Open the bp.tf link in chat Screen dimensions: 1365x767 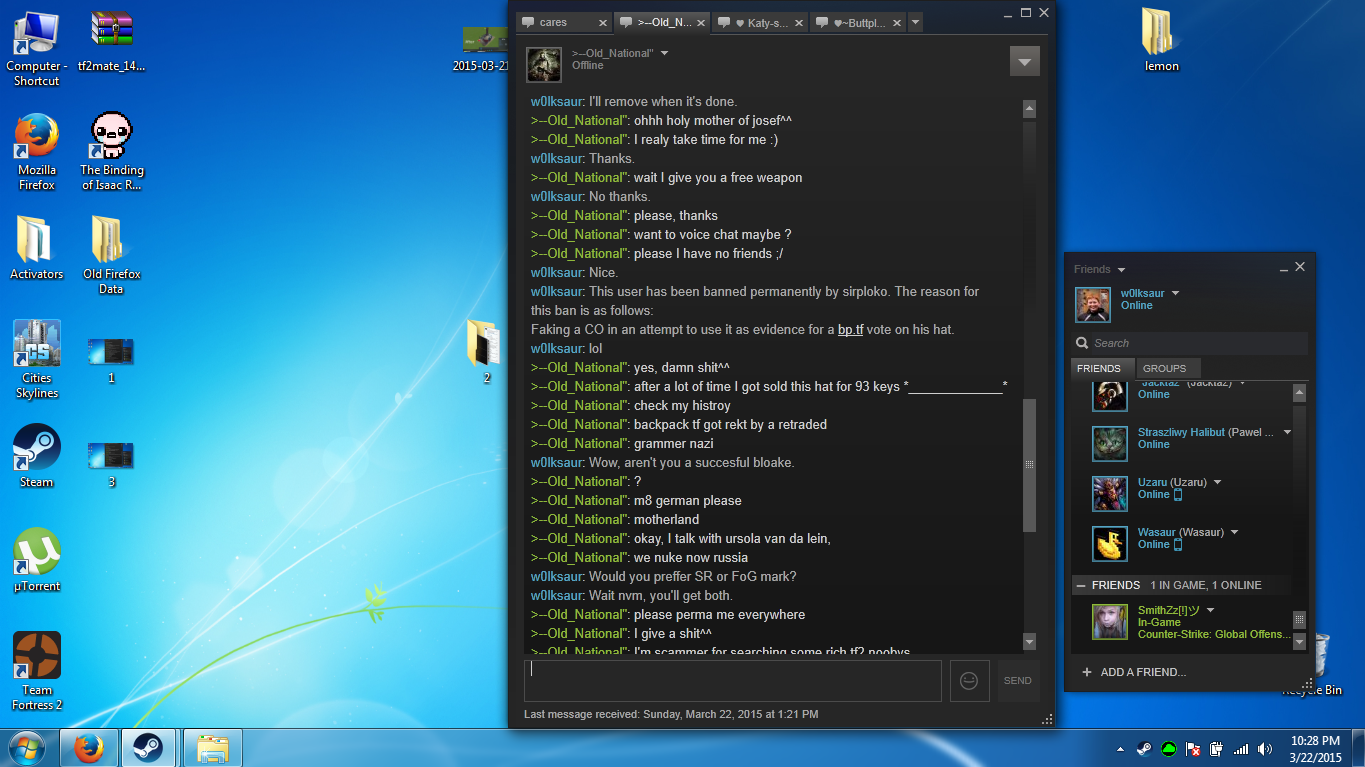point(850,330)
